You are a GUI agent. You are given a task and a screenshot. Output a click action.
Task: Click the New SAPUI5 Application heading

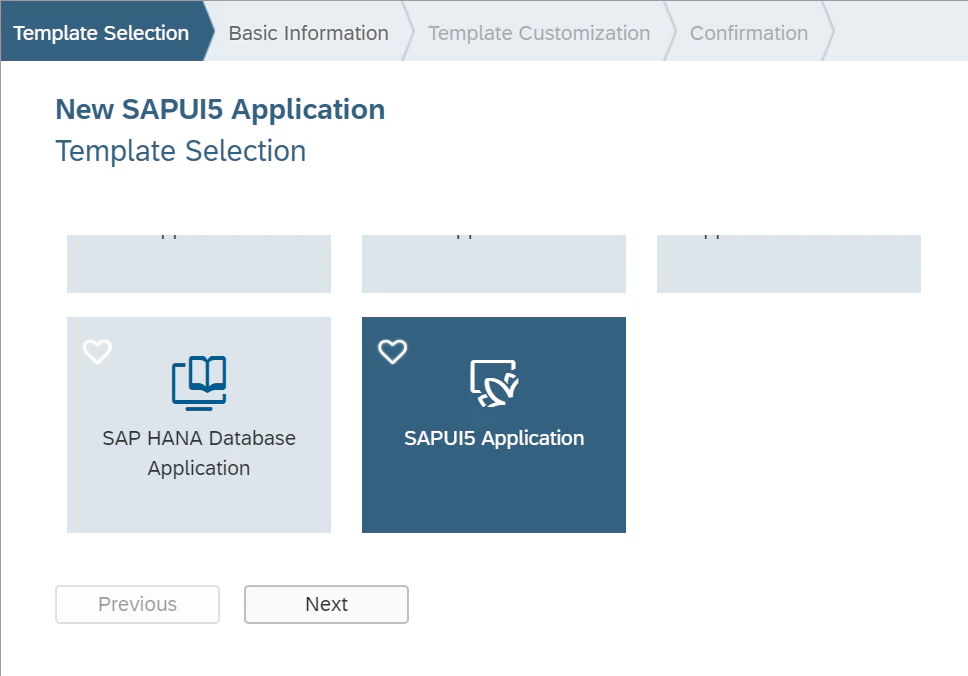[220, 110]
